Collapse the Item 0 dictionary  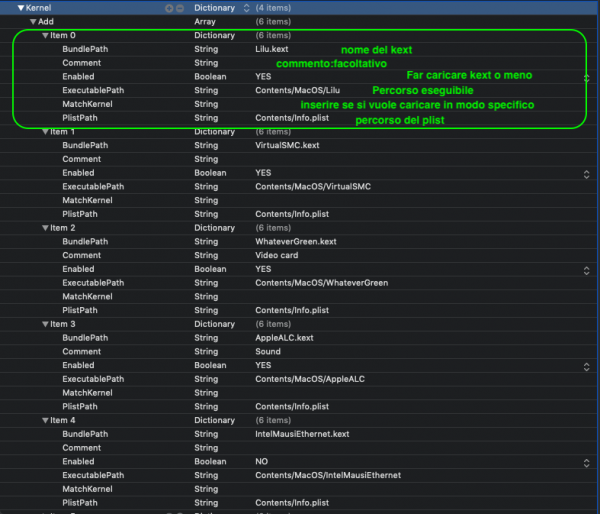[45, 36]
